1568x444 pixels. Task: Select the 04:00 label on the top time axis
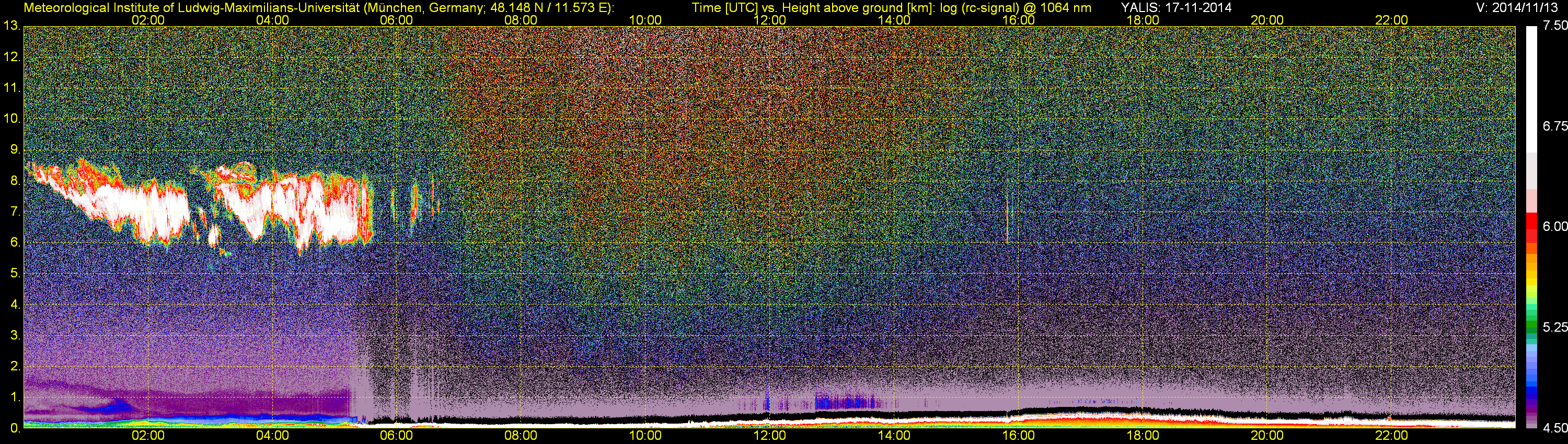click(272, 20)
